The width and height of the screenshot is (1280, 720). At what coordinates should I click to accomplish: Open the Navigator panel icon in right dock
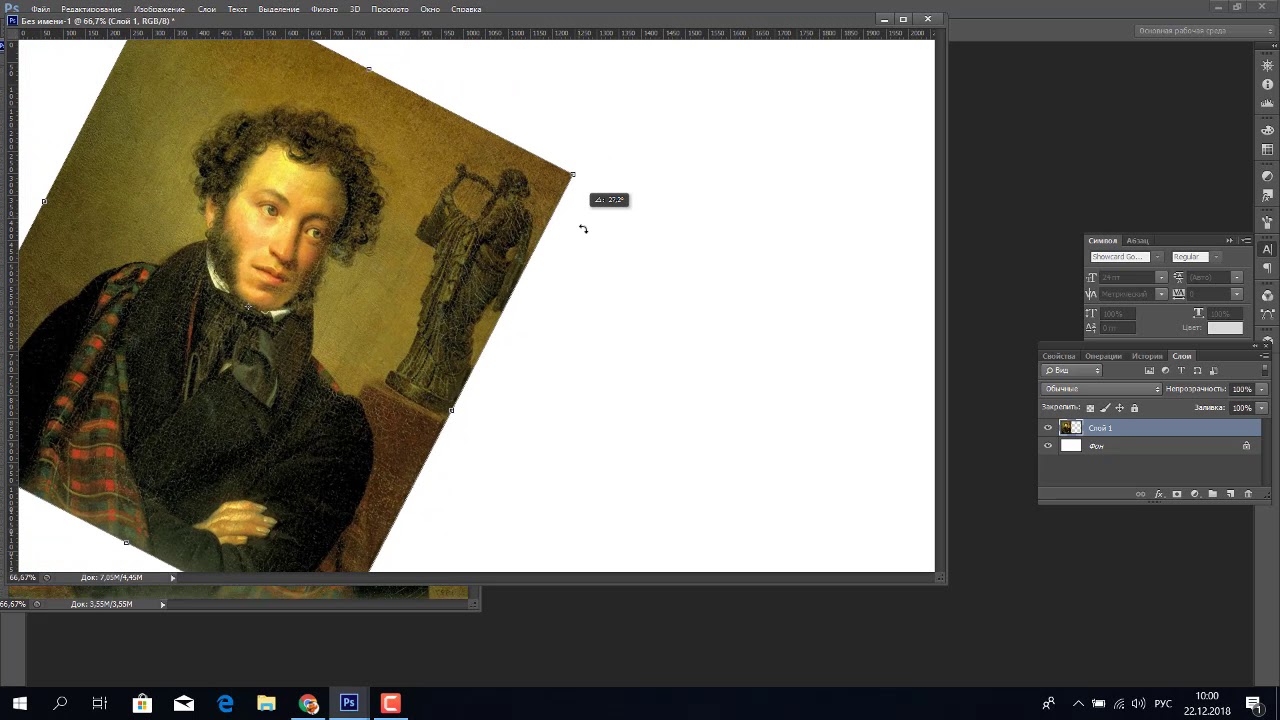click(1268, 66)
